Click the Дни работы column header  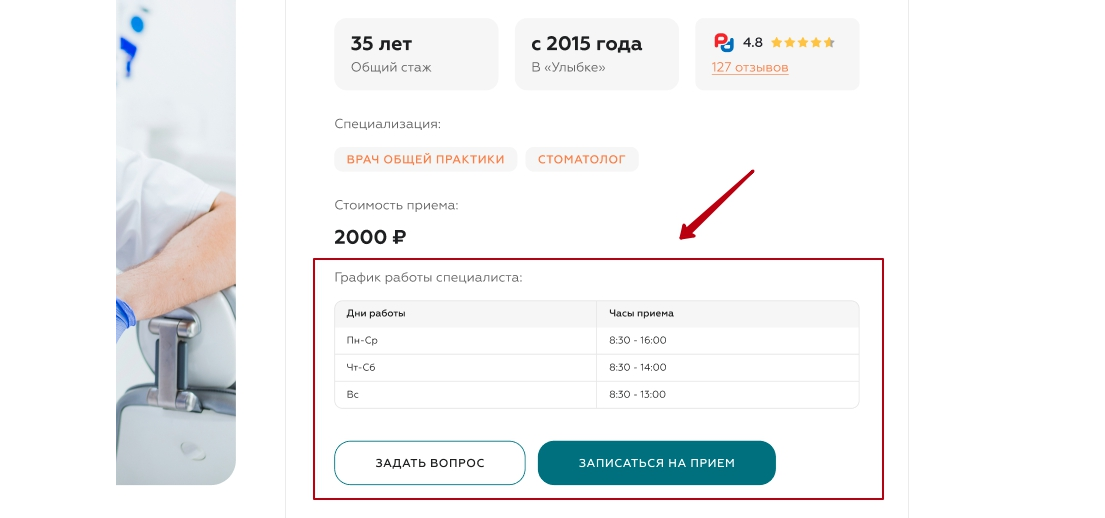pos(376,313)
